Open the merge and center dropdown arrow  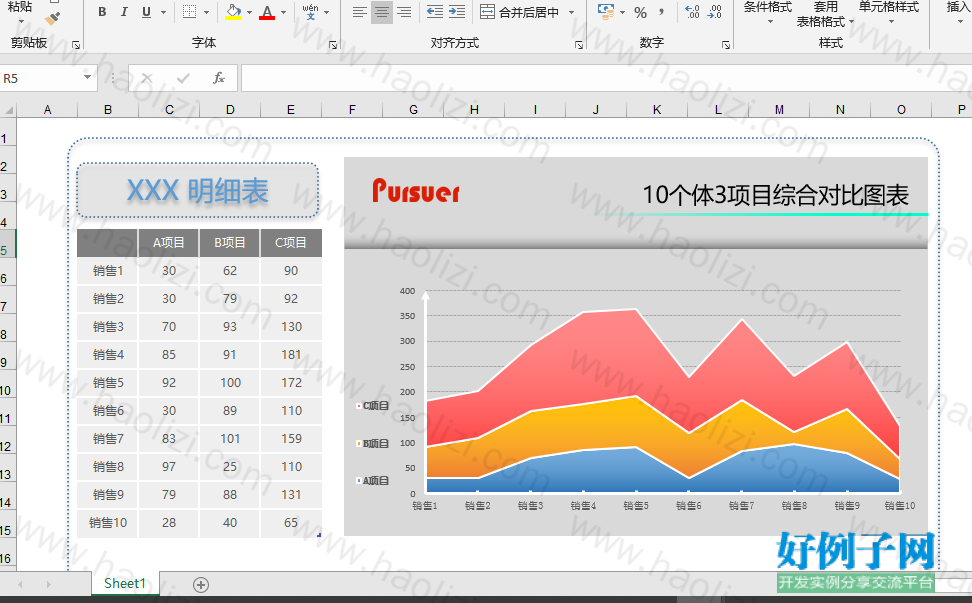click(x=571, y=12)
